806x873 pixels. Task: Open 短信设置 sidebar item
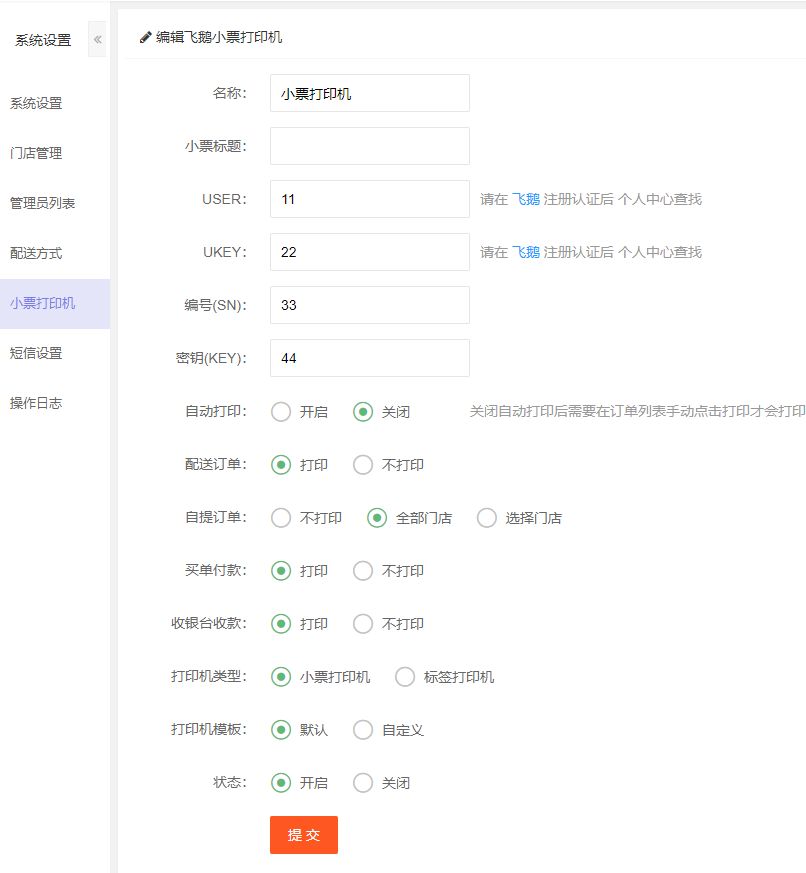(x=36, y=353)
